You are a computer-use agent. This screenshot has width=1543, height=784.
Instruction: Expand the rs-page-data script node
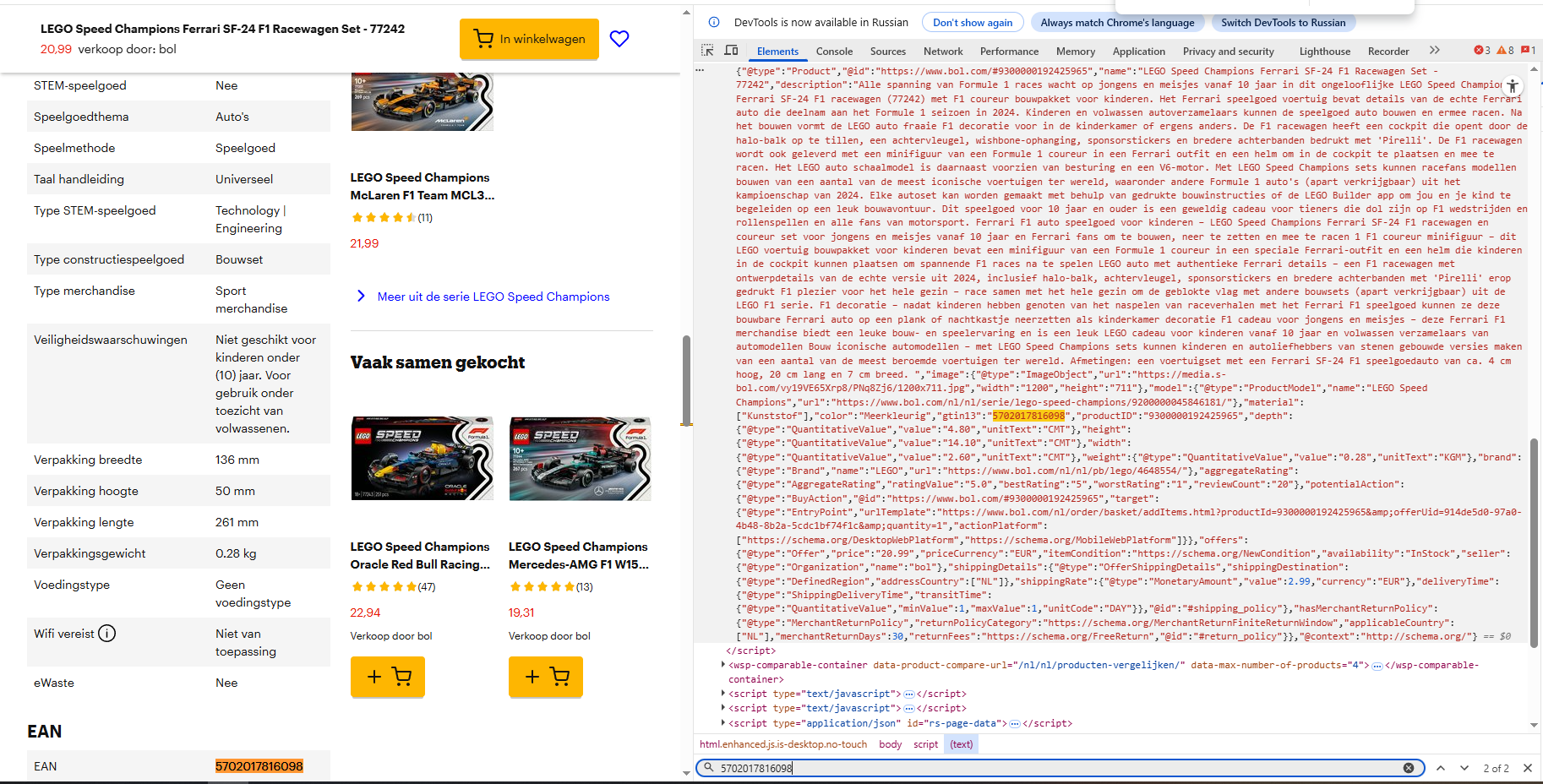pyautogui.click(x=723, y=722)
